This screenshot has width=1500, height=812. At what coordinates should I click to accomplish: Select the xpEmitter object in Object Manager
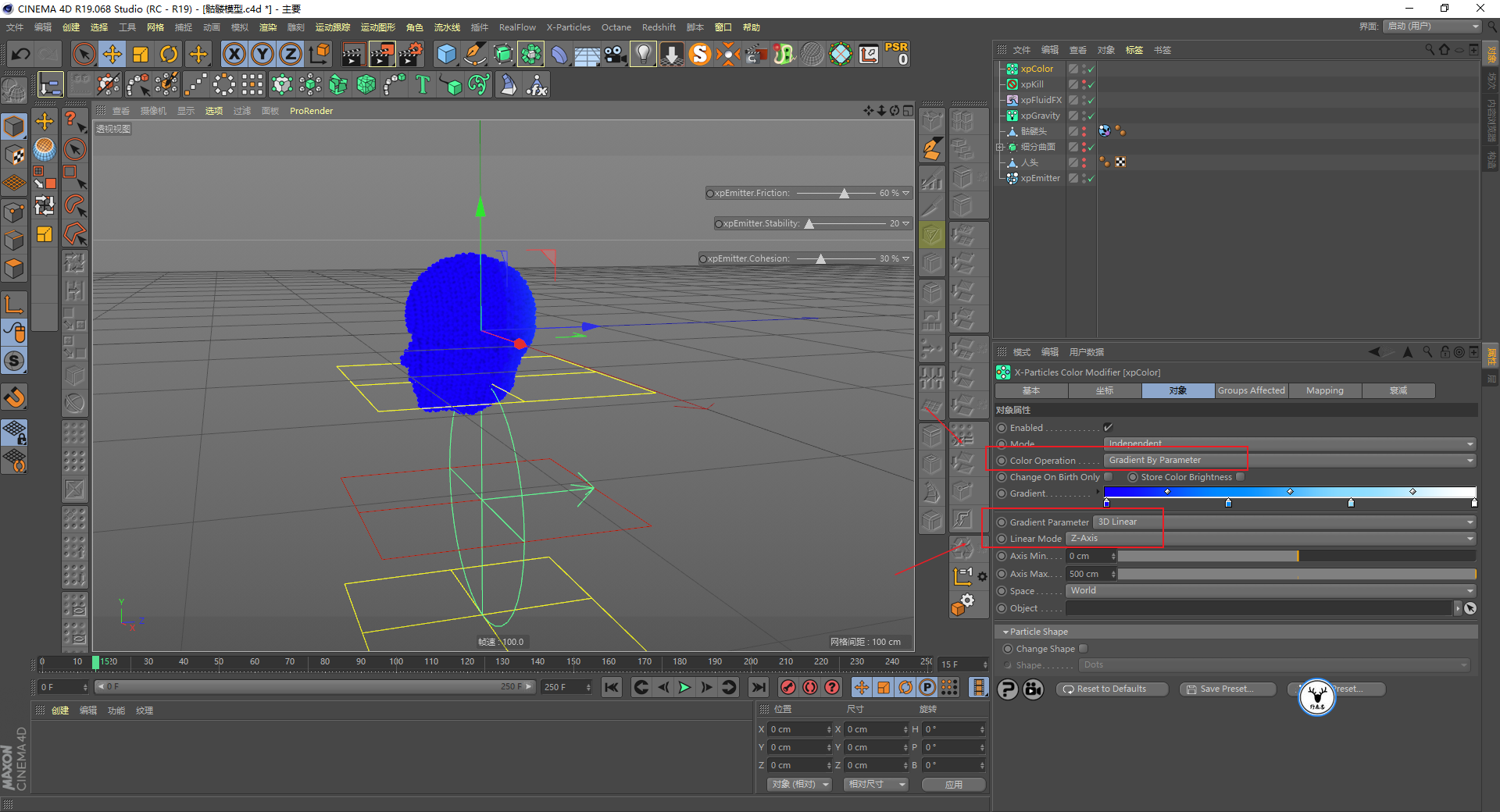pos(1040,178)
